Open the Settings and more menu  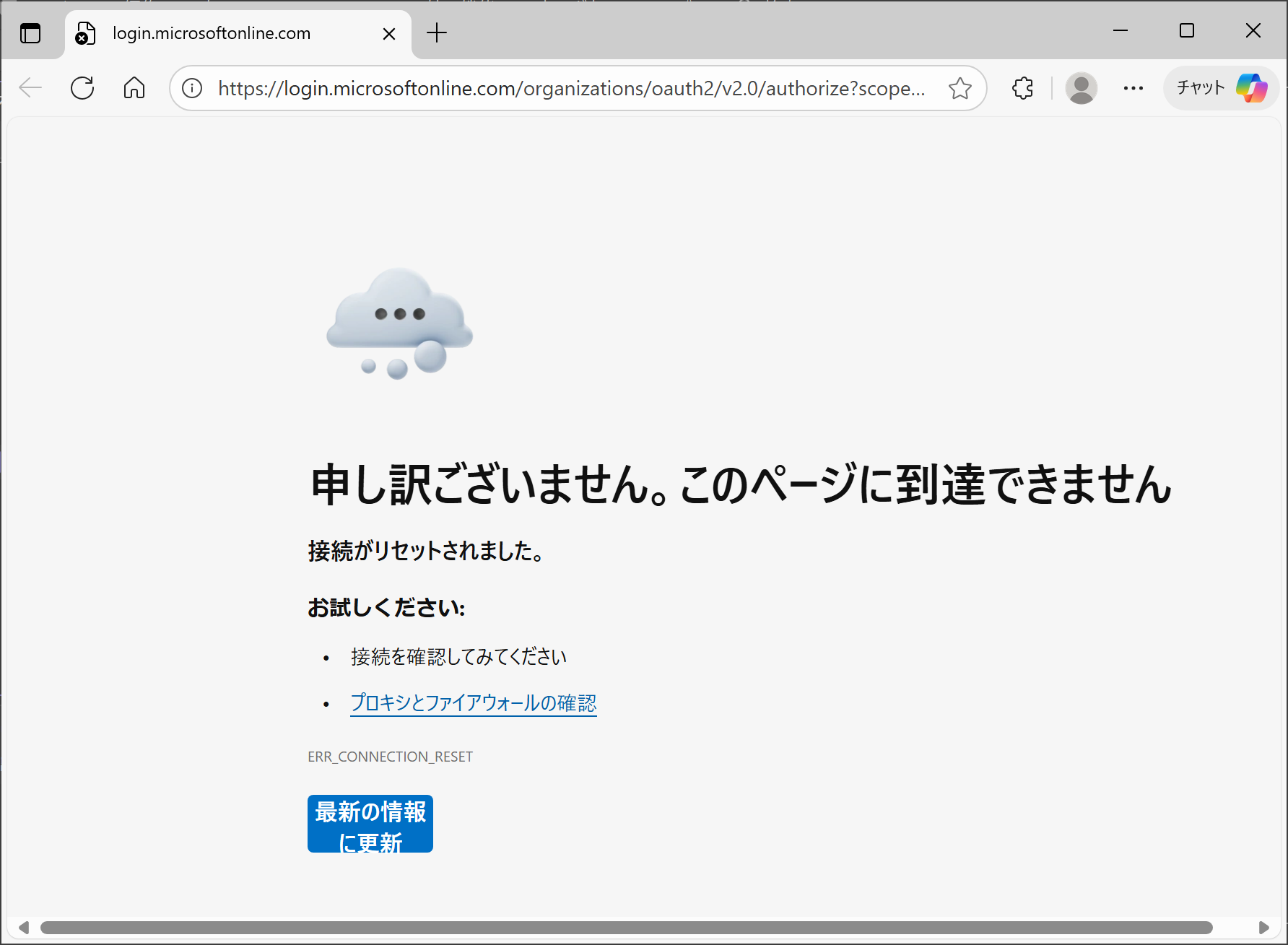[x=1133, y=87]
